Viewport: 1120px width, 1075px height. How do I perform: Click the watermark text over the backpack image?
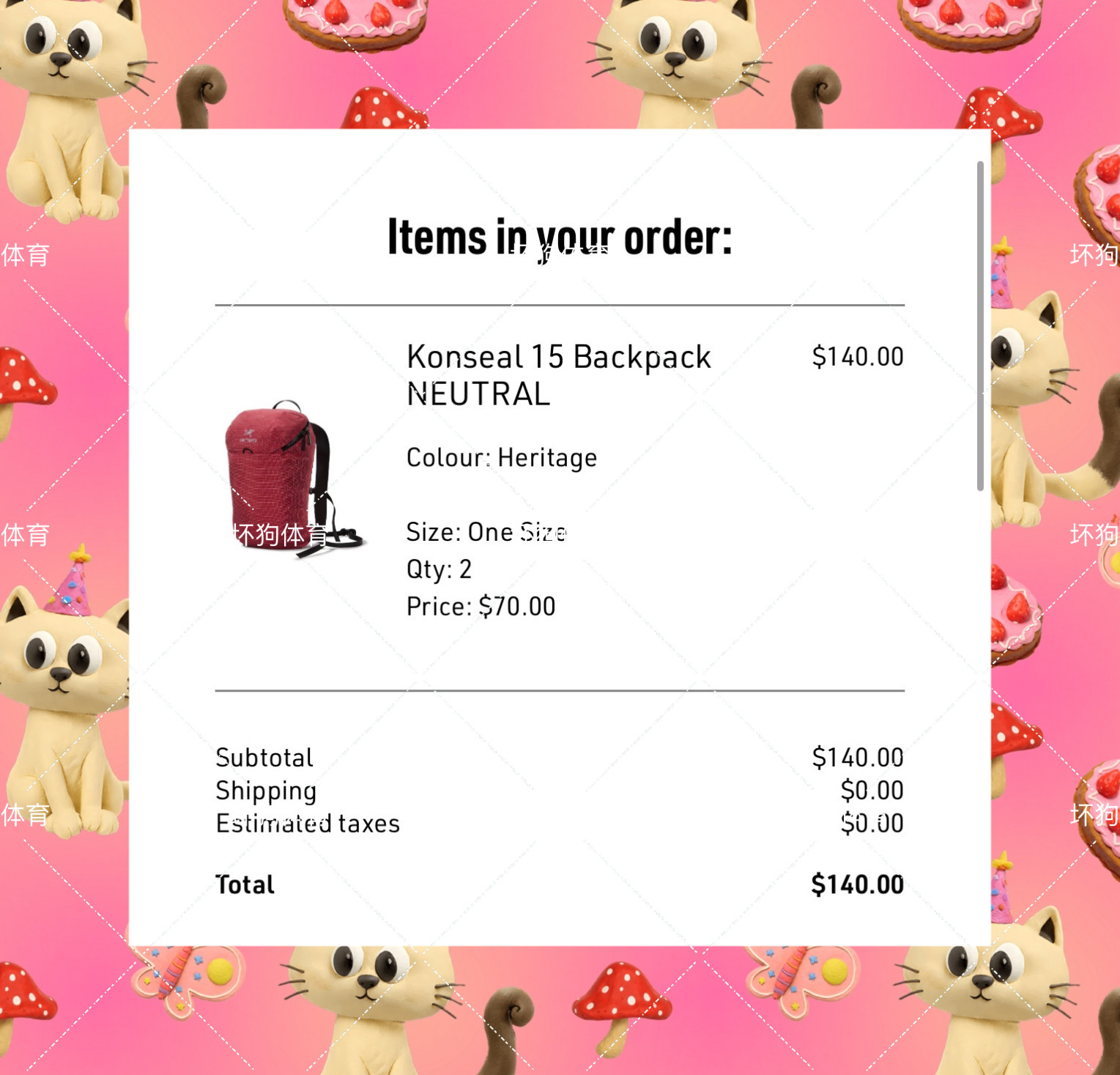click(281, 535)
